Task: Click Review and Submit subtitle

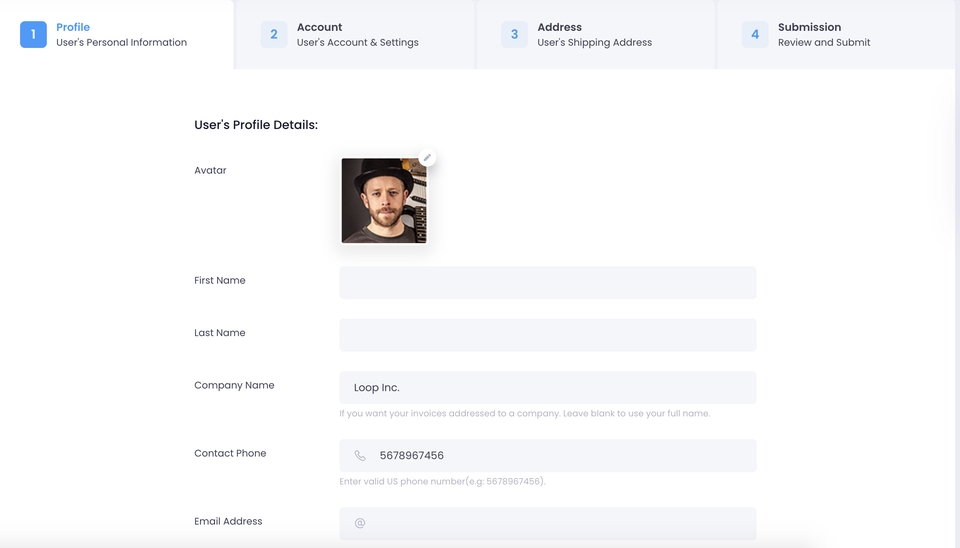Action: (824, 42)
